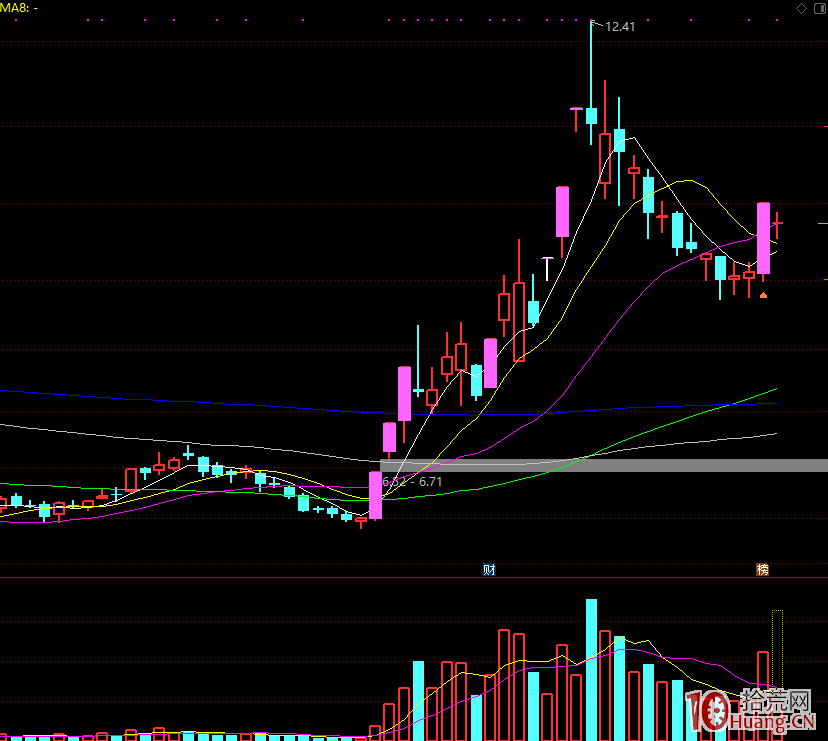The width and height of the screenshot is (828, 741).
Task: Click the small orange triangle signal marker
Action: (763, 296)
